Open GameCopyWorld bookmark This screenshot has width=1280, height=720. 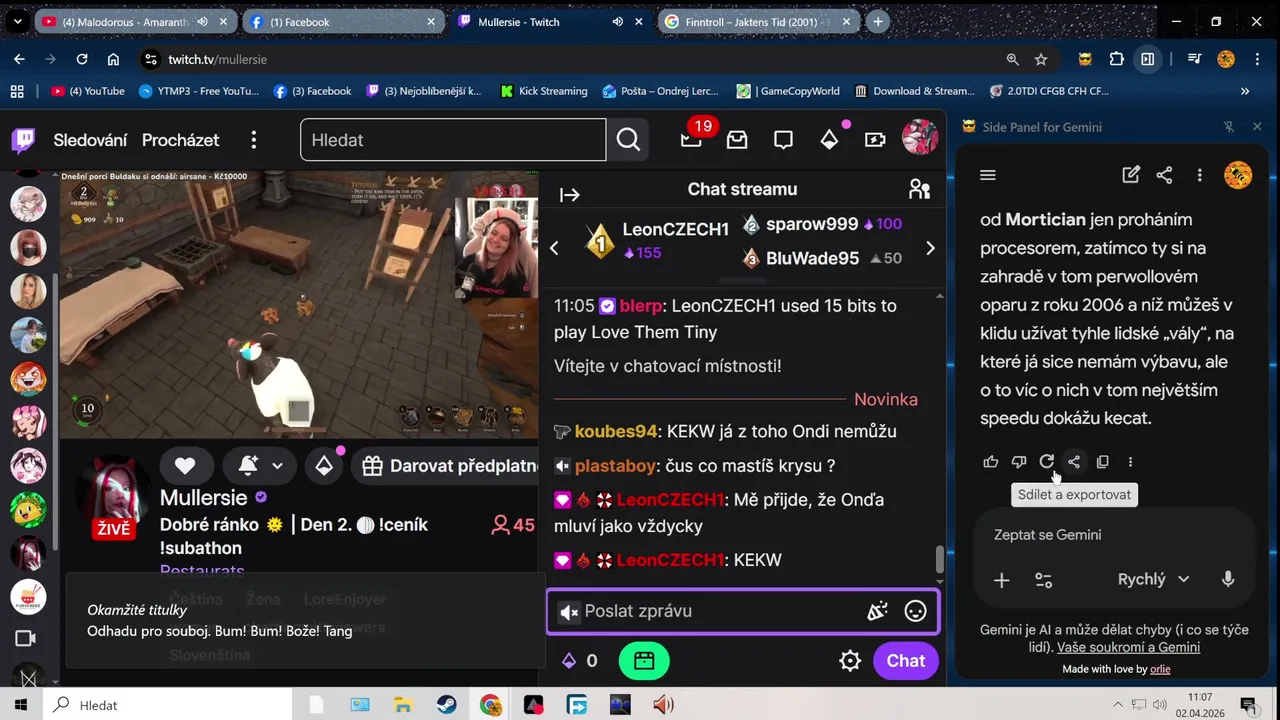788,91
